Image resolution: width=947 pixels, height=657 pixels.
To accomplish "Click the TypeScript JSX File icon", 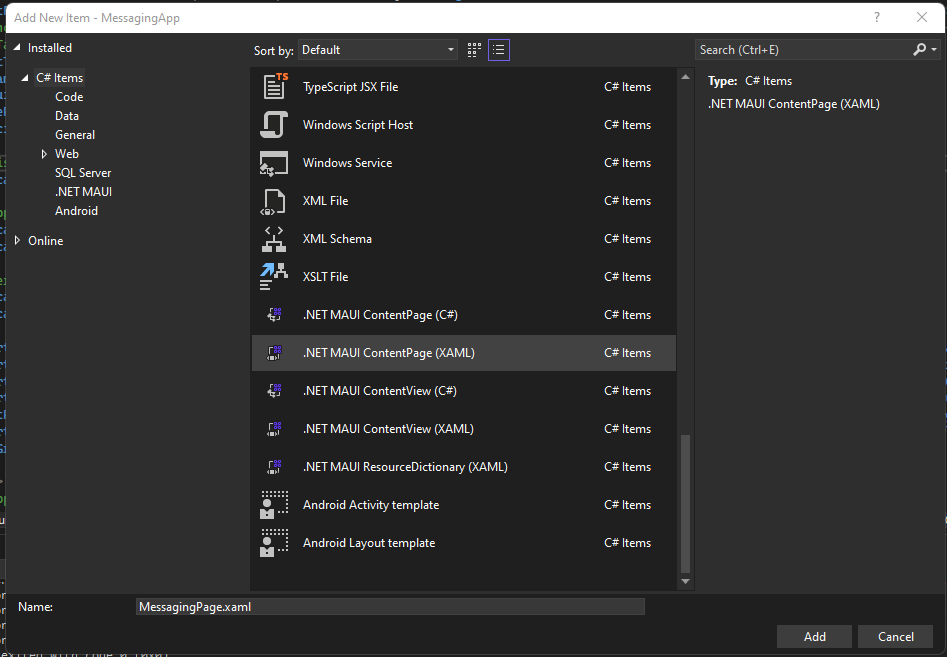I will (274, 87).
